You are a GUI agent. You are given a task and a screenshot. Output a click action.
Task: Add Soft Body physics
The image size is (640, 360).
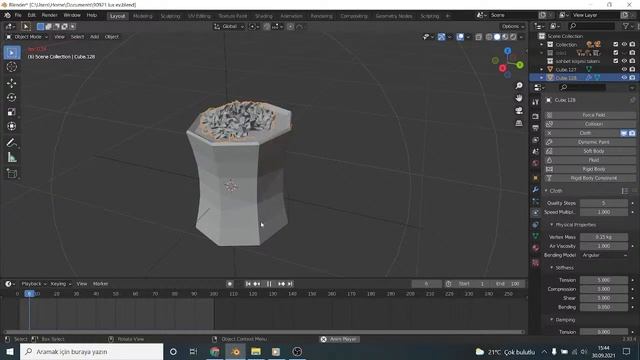pos(590,151)
